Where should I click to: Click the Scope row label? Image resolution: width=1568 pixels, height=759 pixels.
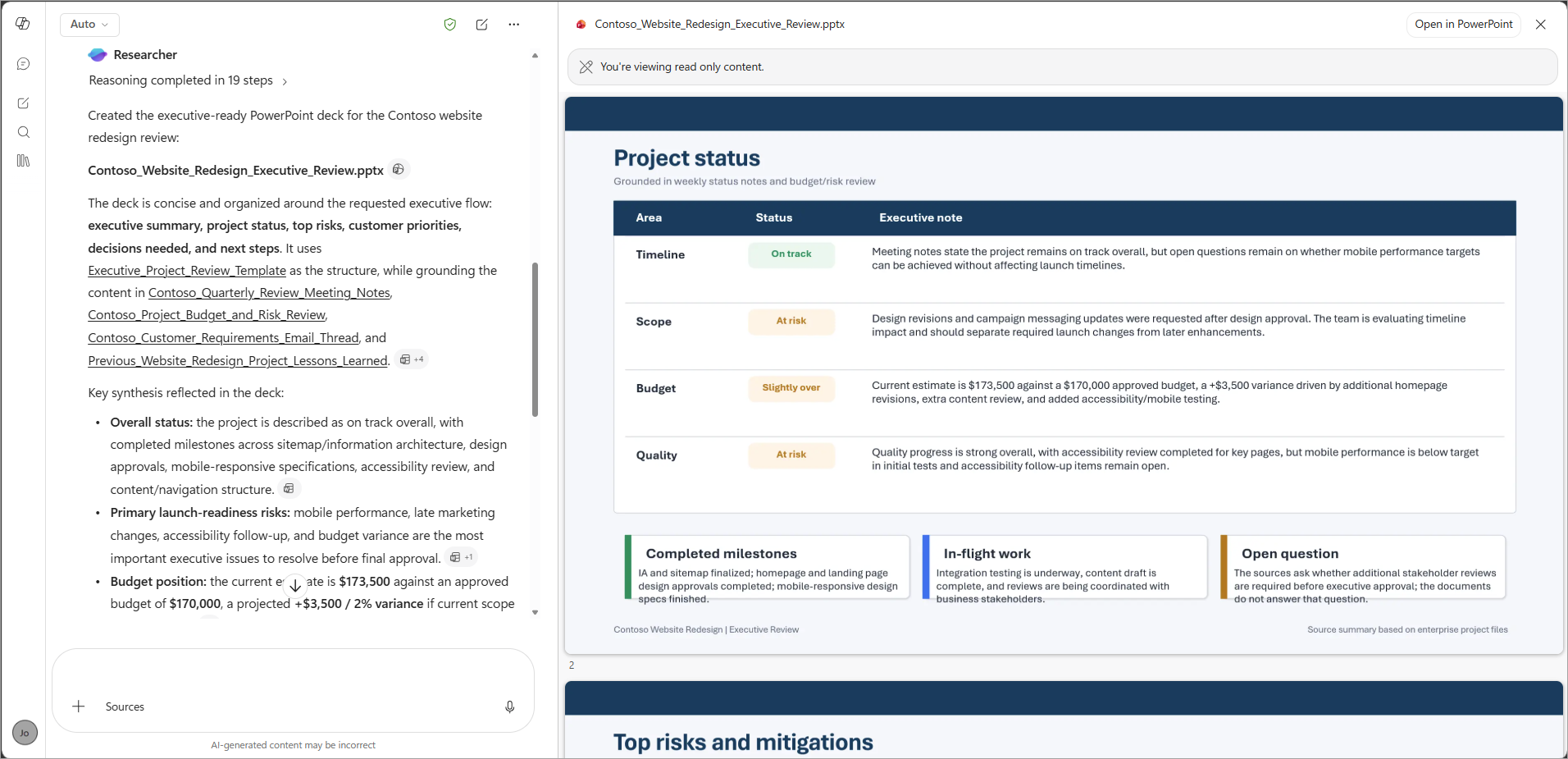click(654, 322)
